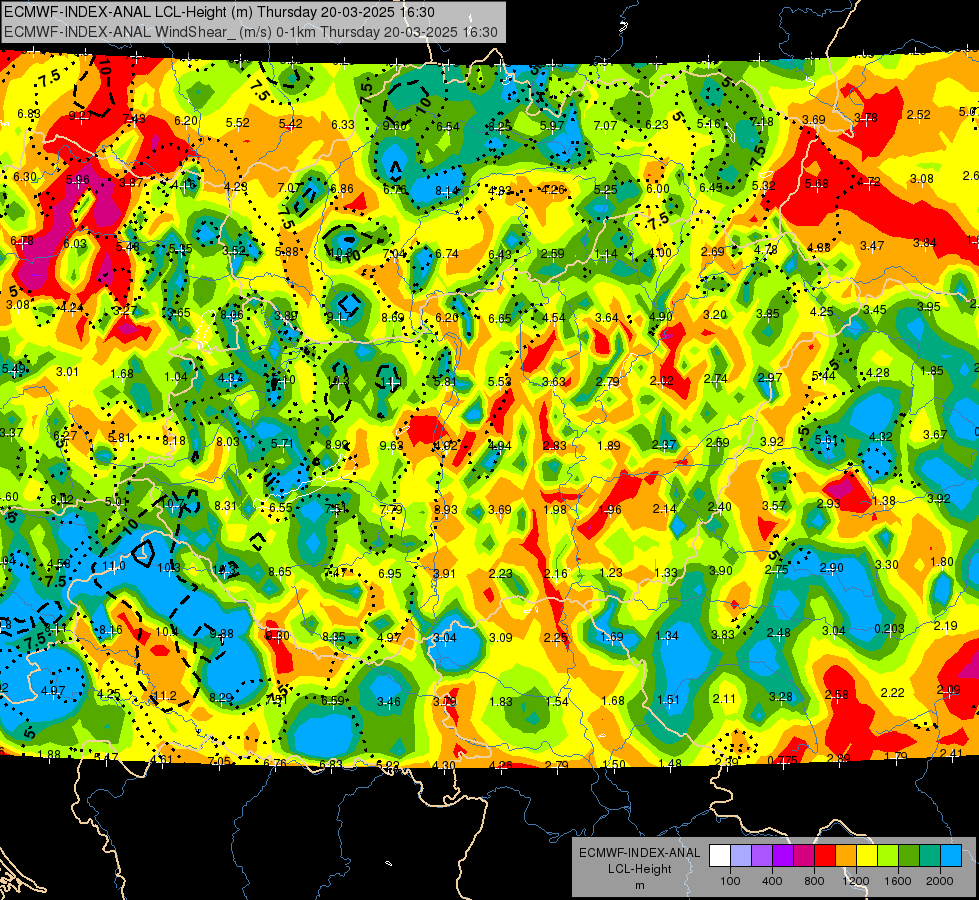Click the map value 4.32
The width and height of the screenshot is (979, 900).
coord(880,437)
